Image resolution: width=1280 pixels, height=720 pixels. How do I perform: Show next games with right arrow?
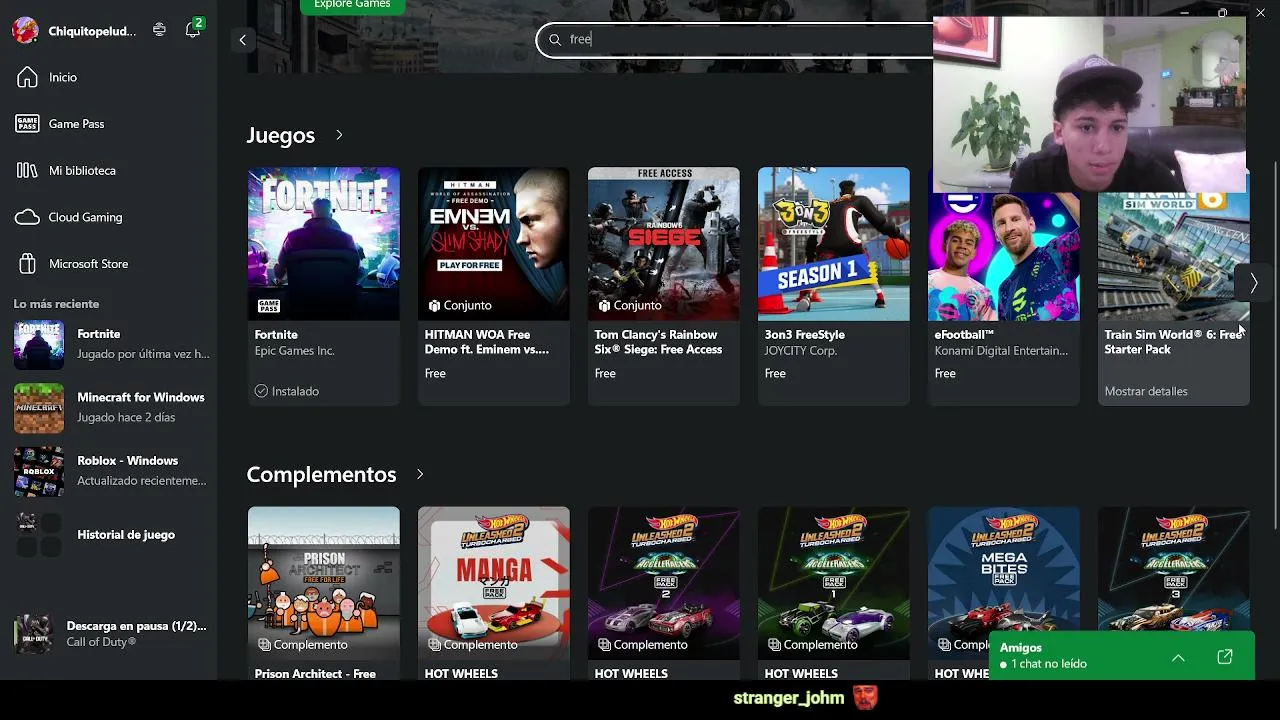tap(1253, 284)
